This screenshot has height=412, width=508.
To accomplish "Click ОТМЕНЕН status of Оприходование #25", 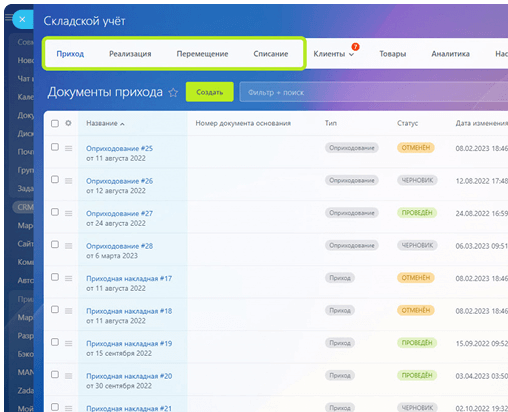I will (416, 148).
